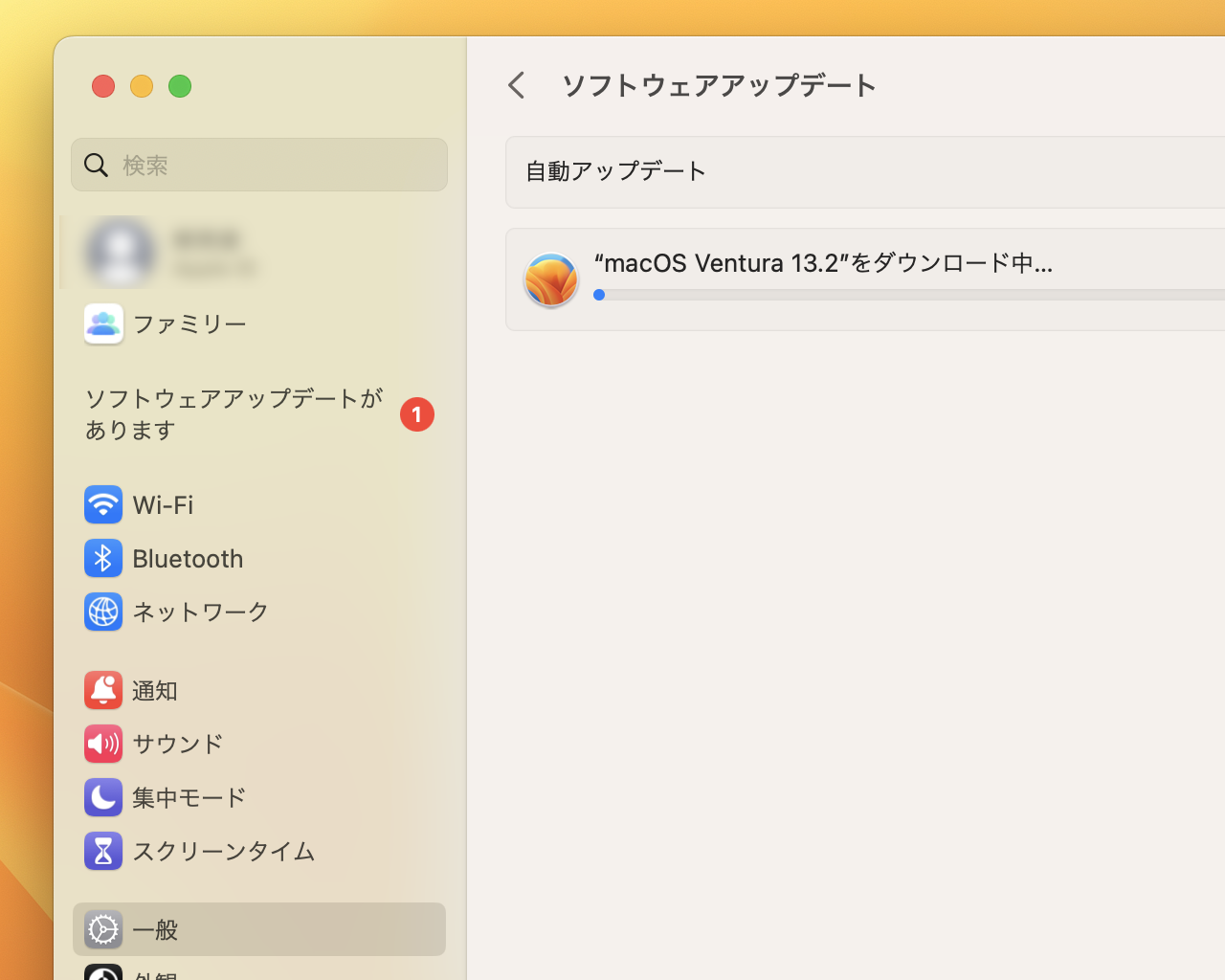Click the red badge showing 1 update
Viewport: 1225px width, 980px height.
416,414
